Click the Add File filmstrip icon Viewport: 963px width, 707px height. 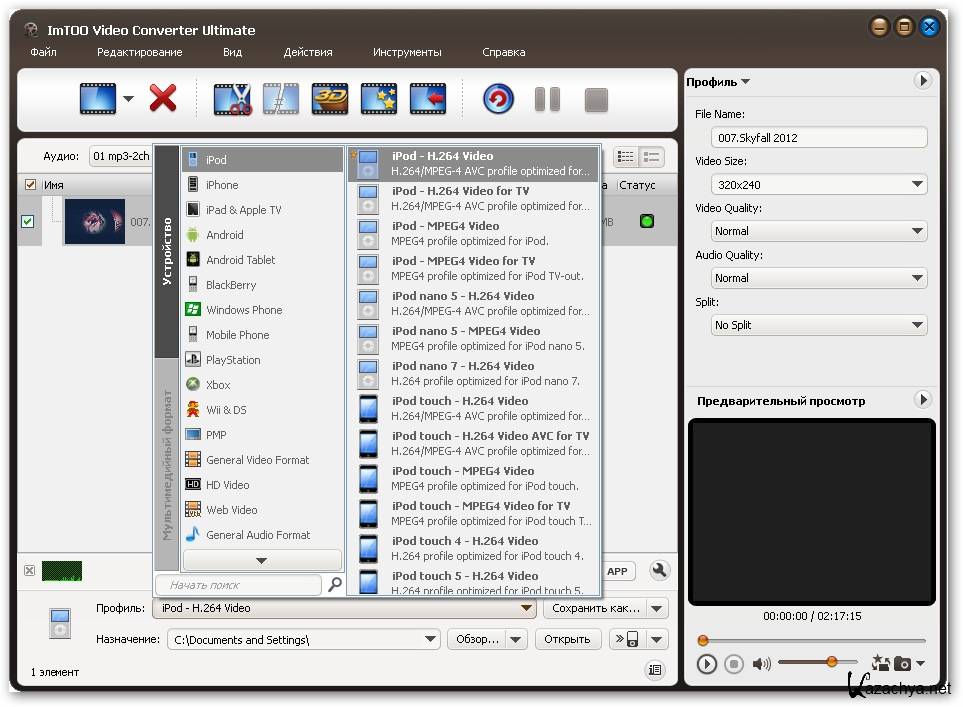click(98, 99)
